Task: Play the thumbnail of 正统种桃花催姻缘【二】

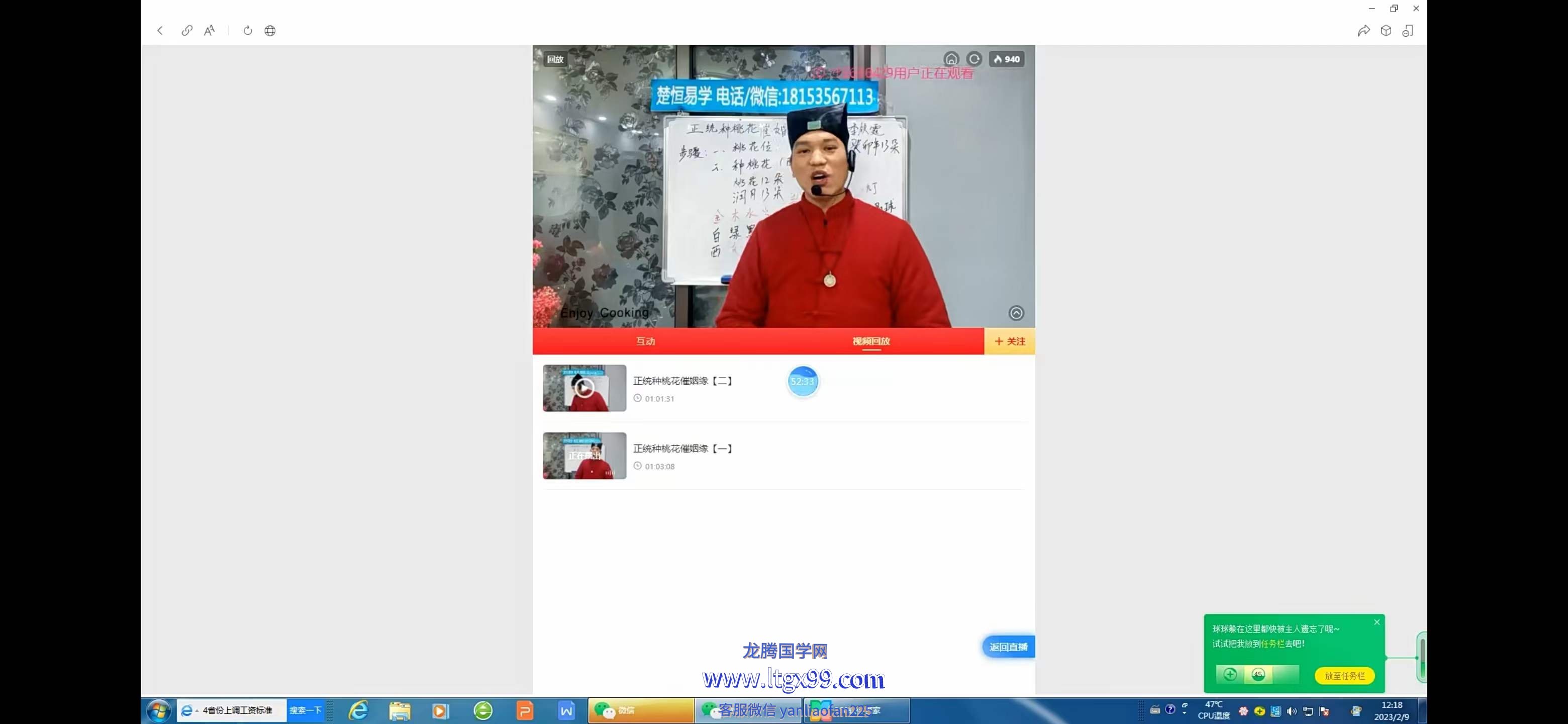Action: click(x=584, y=388)
